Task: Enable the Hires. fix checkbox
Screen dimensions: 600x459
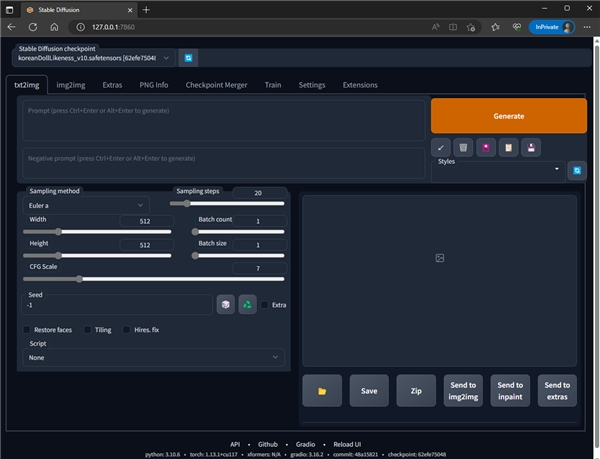Action: [x=126, y=330]
